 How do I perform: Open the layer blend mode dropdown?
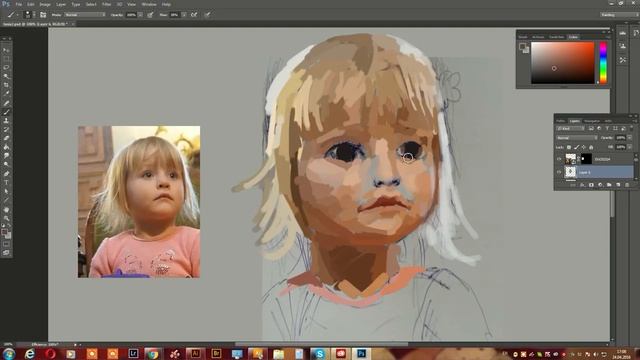pos(577,138)
